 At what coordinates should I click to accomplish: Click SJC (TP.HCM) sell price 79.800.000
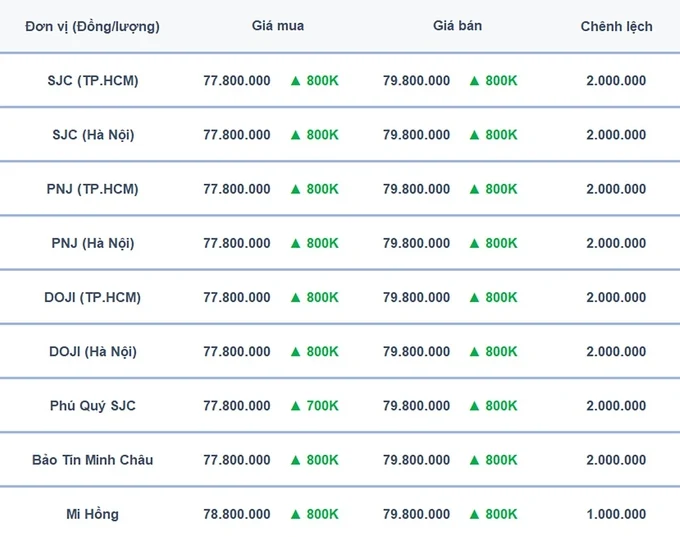[x=416, y=81]
